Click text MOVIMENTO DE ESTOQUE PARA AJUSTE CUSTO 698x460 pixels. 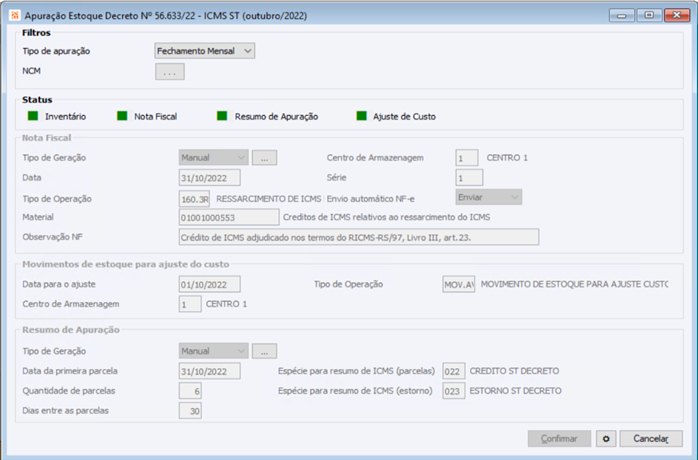click(x=574, y=284)
